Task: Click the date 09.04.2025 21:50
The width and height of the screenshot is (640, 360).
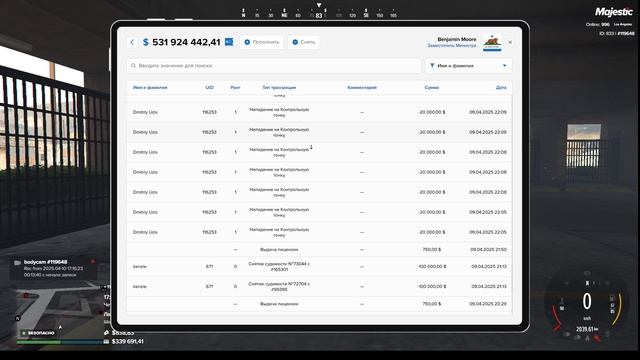Action: (x=488, y=249)
